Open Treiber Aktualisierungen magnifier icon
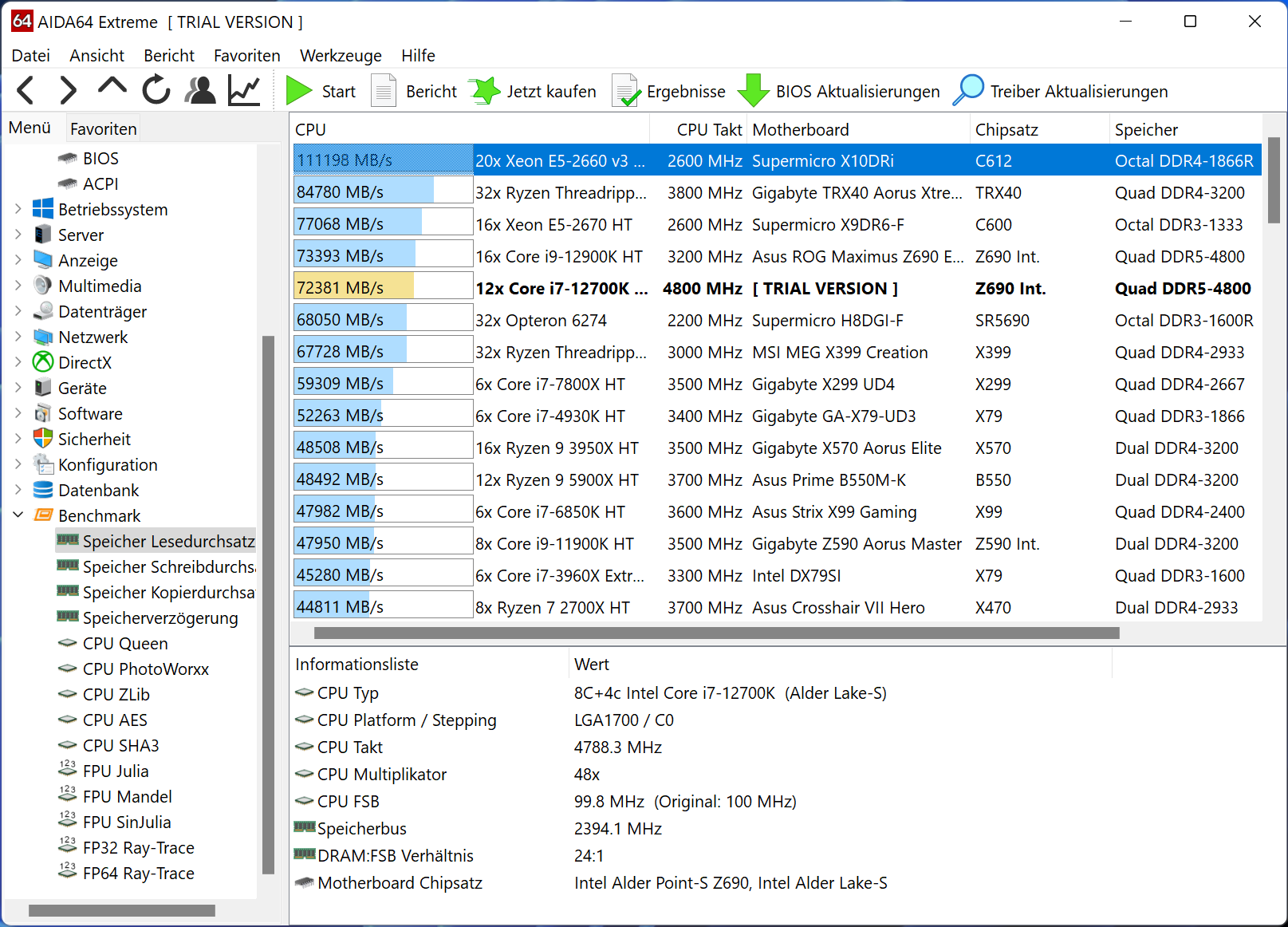 (x=968, y=90)
